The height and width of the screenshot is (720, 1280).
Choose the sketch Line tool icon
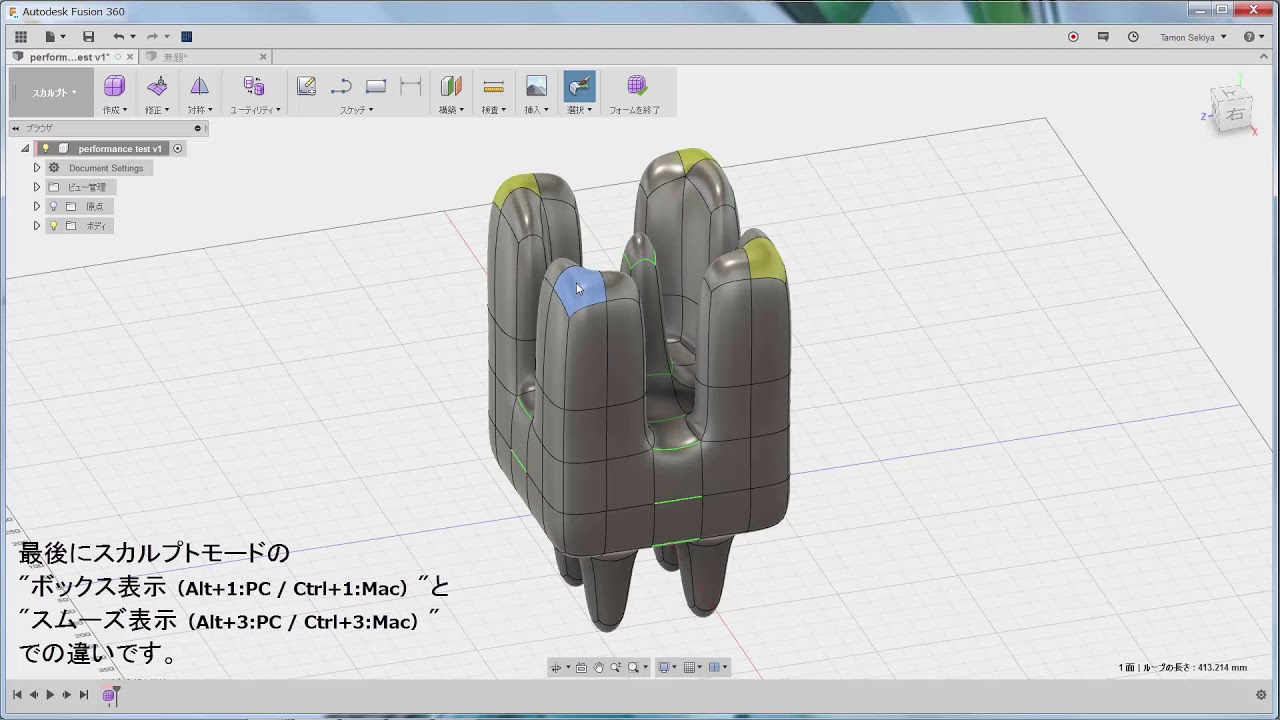coord(341,86)
